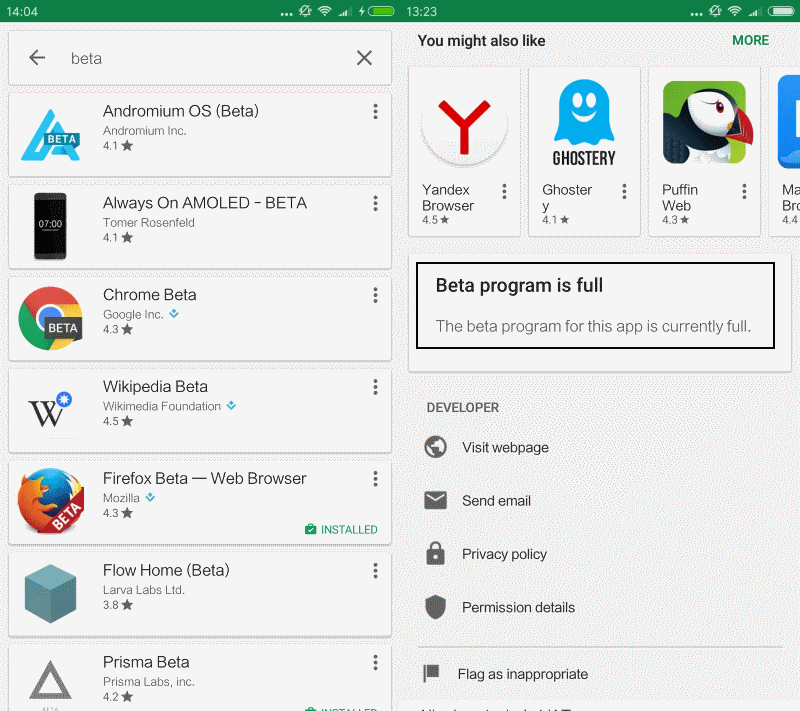Screen dimensions: 800x711
Task: Open overflow menu for Flow Home (Beta)
Action: [x=375, y=571]
